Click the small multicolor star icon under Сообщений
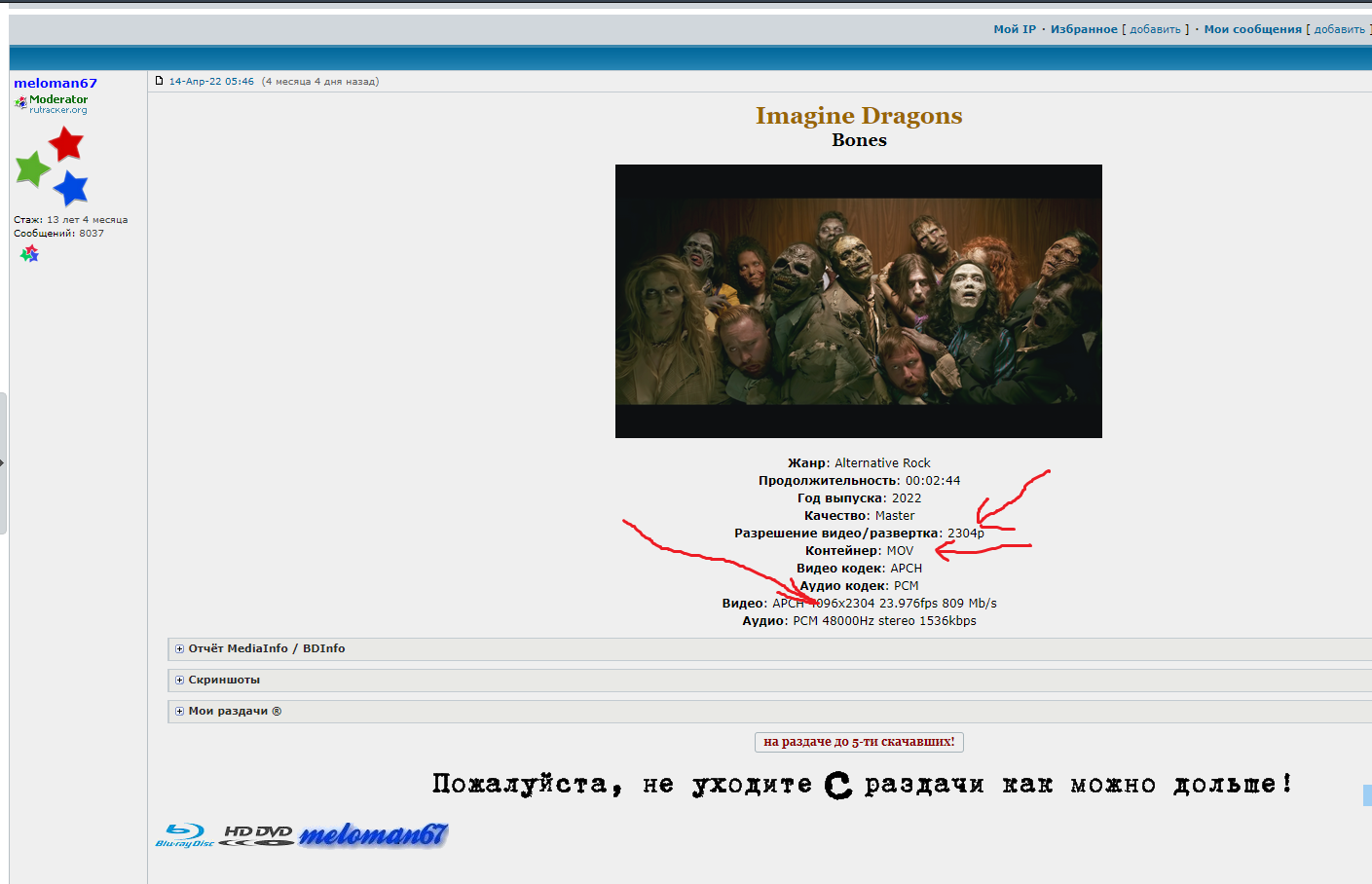 point(29,254)
